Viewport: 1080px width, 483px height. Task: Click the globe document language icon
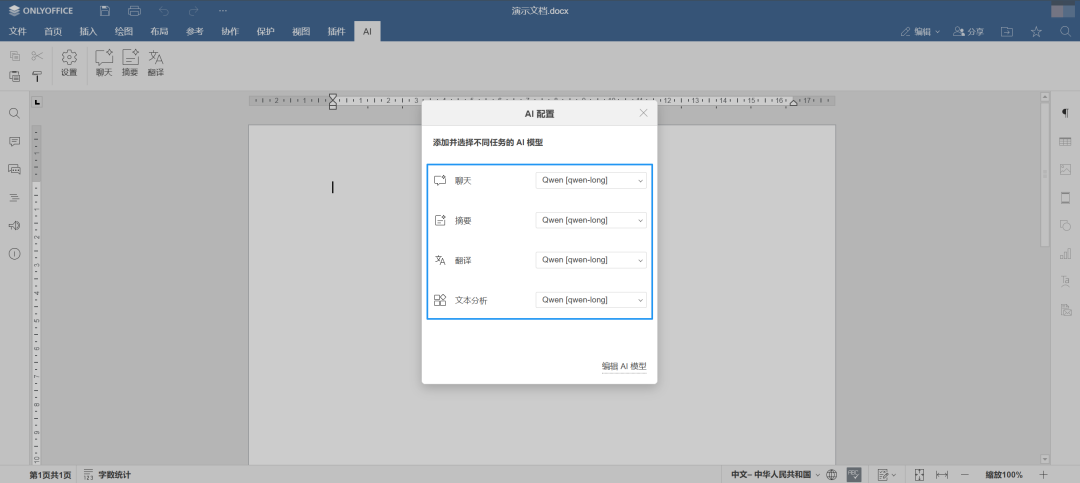pos(831,475)
